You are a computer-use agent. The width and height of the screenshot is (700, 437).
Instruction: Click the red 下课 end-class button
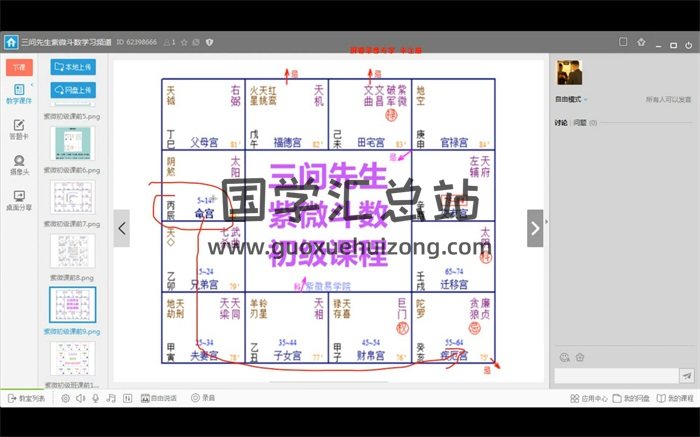19,67
